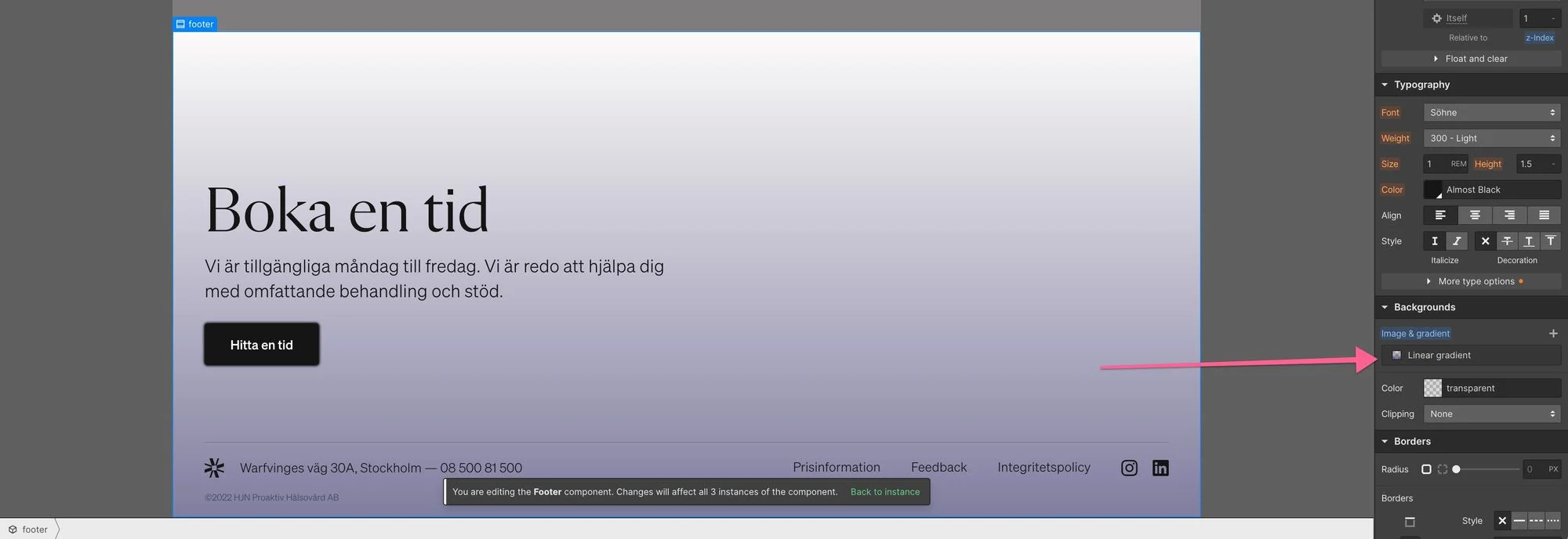1568x539 pixels.
Task: Click the z-Index label
Action: click(x=1540, y=38)
